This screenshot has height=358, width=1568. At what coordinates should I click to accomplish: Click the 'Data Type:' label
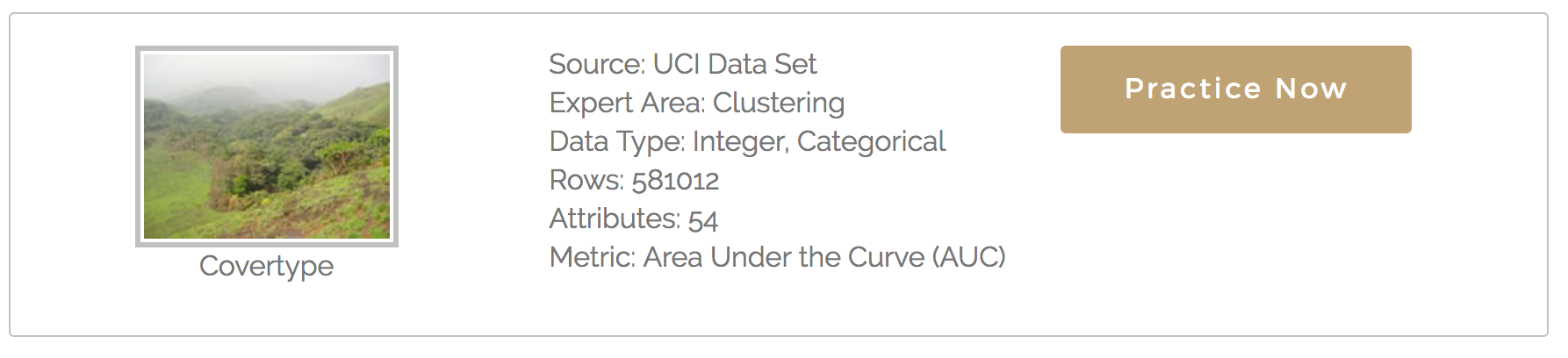616,141
